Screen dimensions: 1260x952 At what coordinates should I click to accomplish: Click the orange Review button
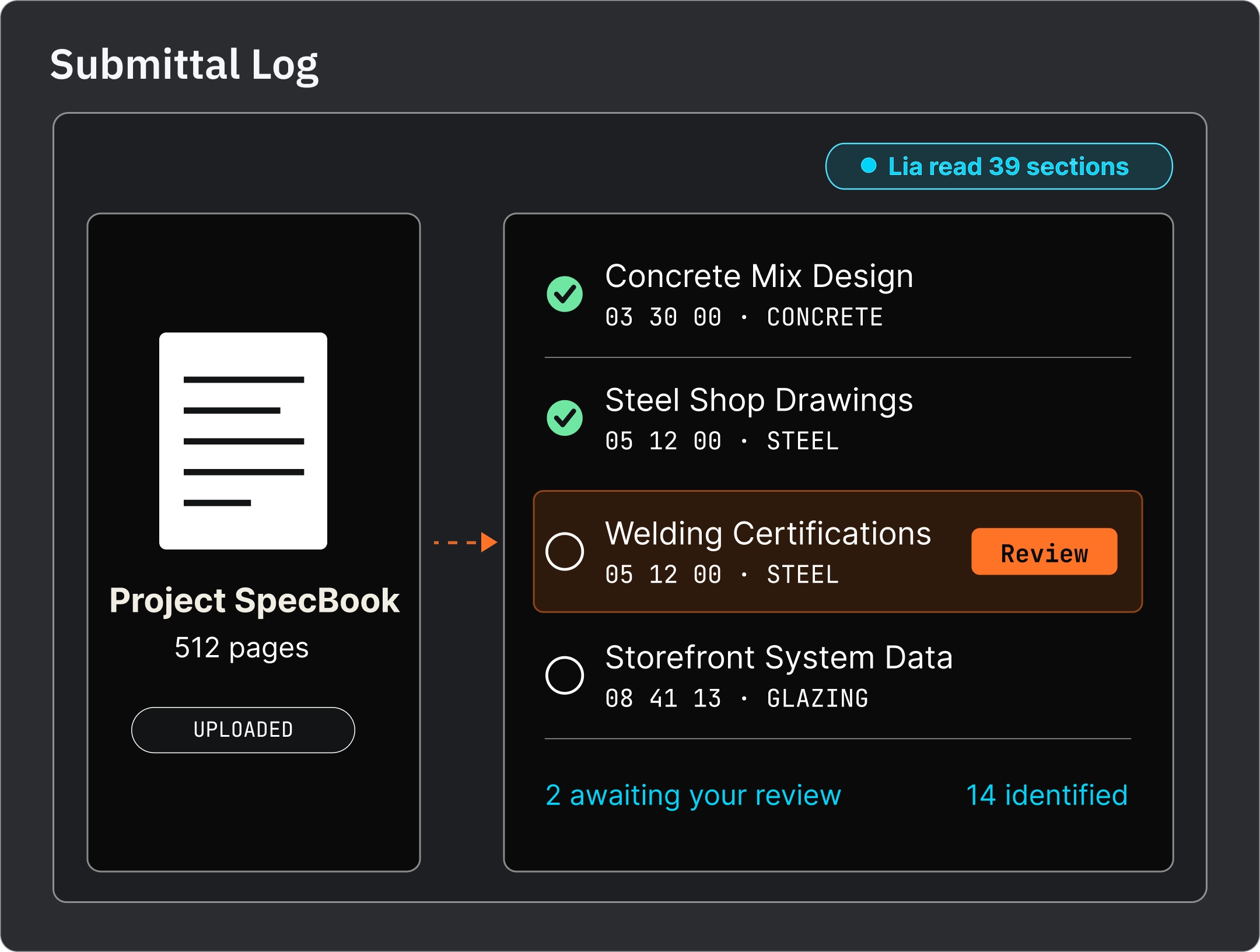coord(1044,551)
